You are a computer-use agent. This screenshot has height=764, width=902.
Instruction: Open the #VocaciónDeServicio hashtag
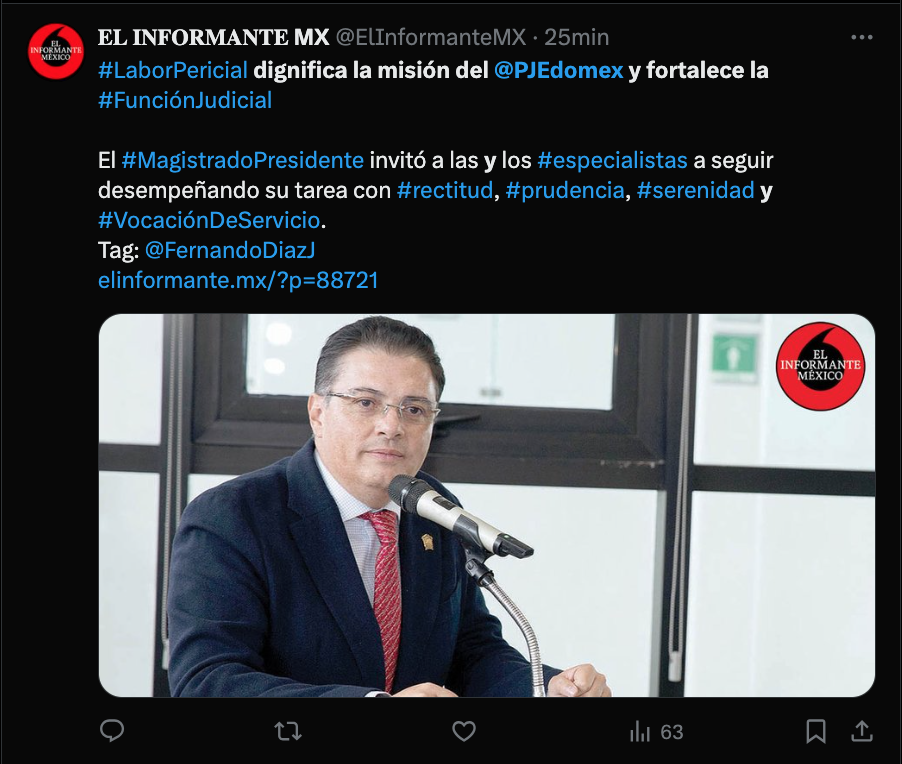click(209, 220)
